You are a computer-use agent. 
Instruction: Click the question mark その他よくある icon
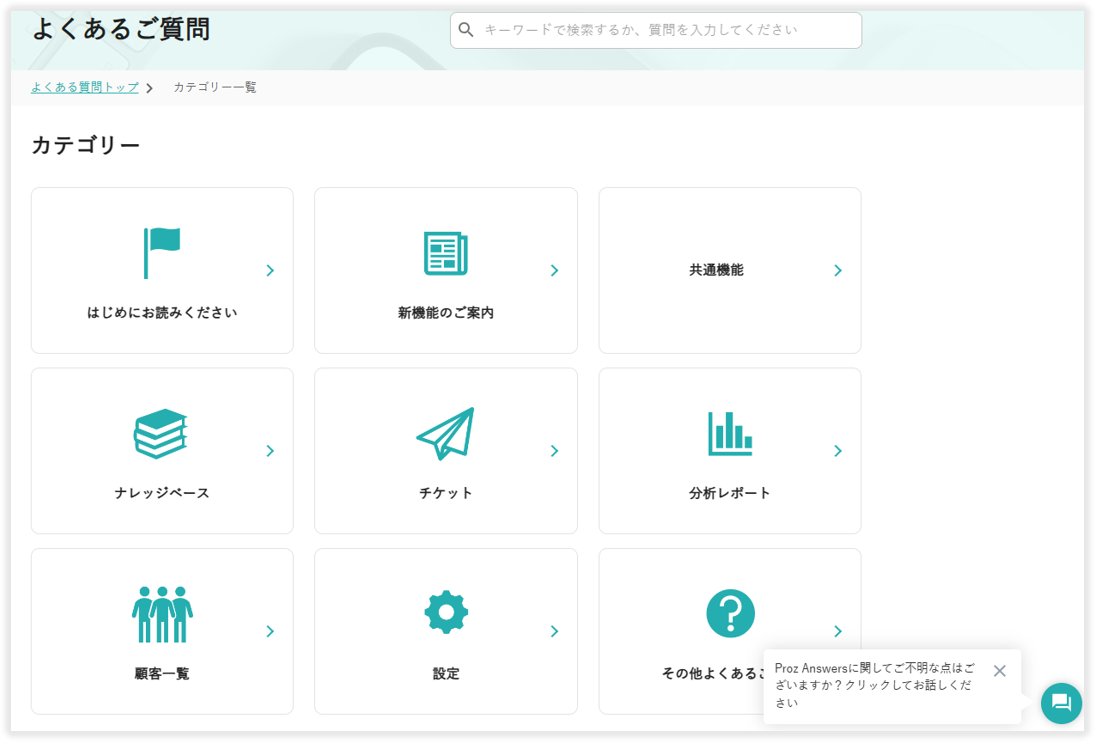(730, 613)
